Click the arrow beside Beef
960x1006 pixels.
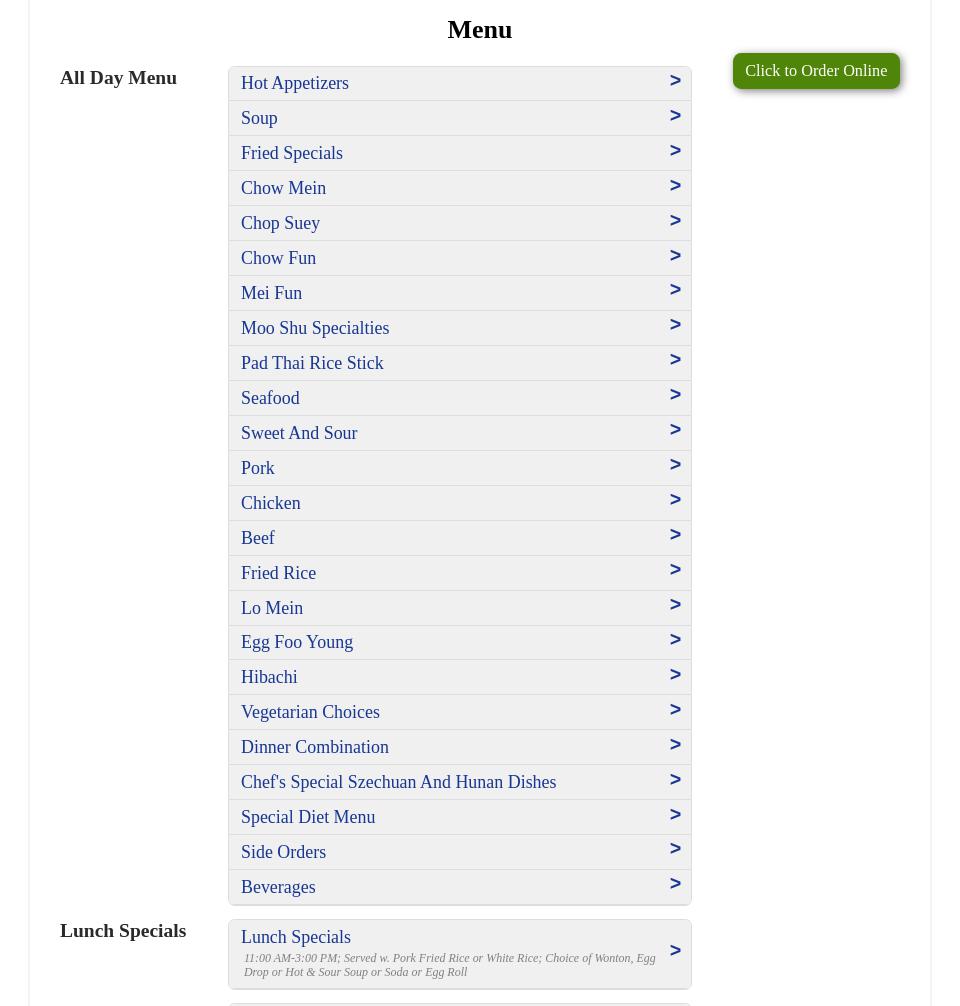(x=675, y=535)
